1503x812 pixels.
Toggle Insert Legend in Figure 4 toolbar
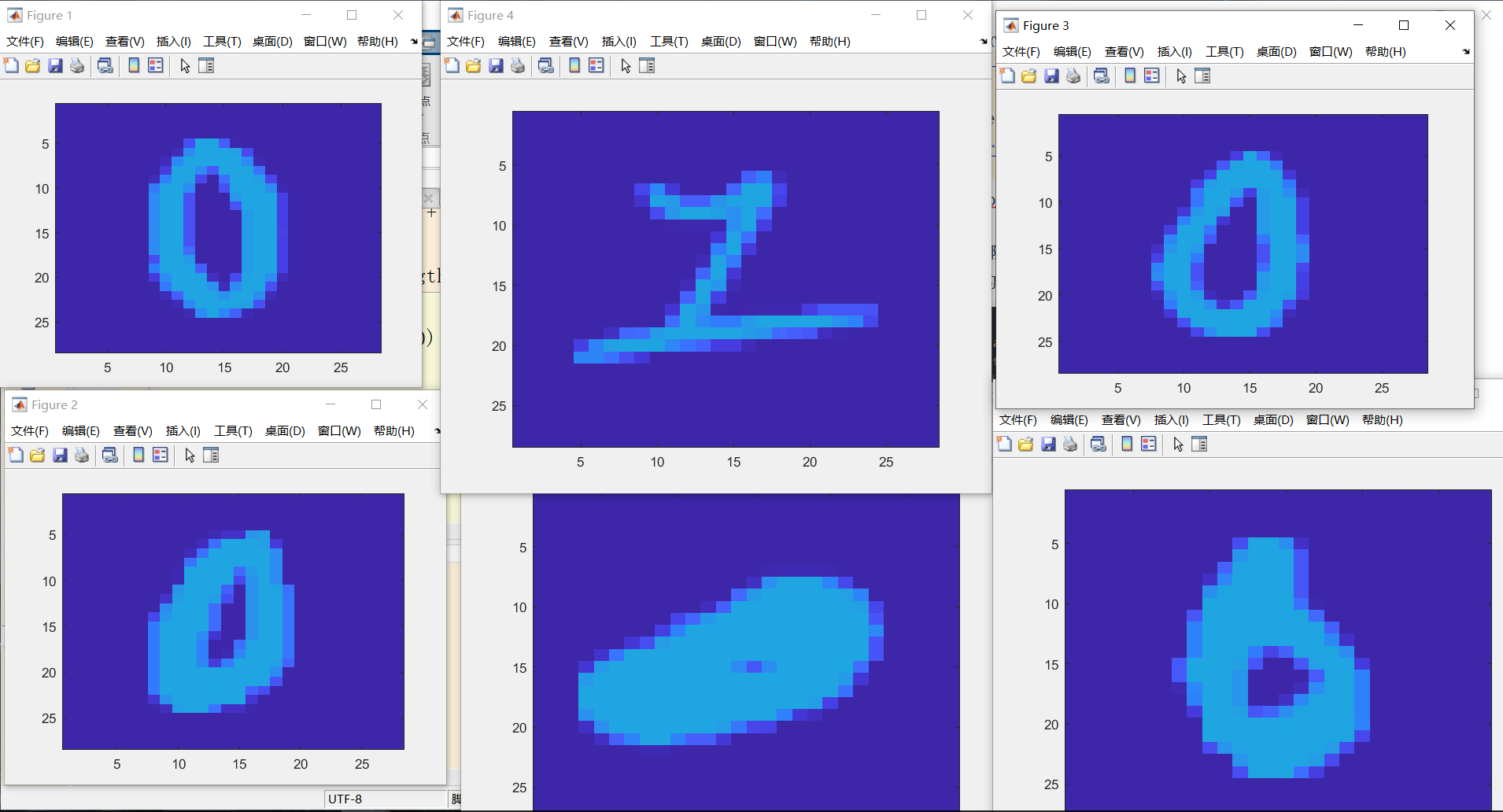[596, 65]
